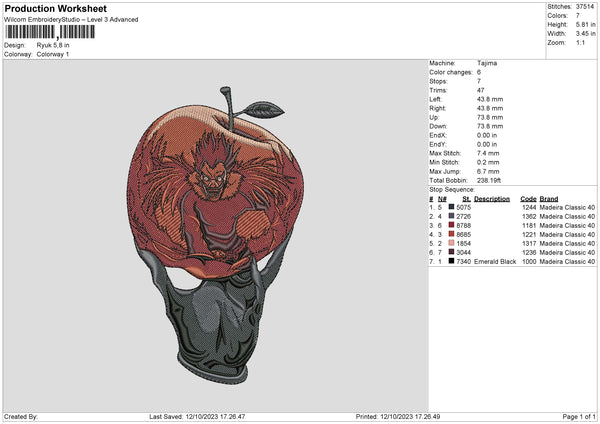
Task: Click the 'Colorway 1' value
Action: click(x=53, y=54)
